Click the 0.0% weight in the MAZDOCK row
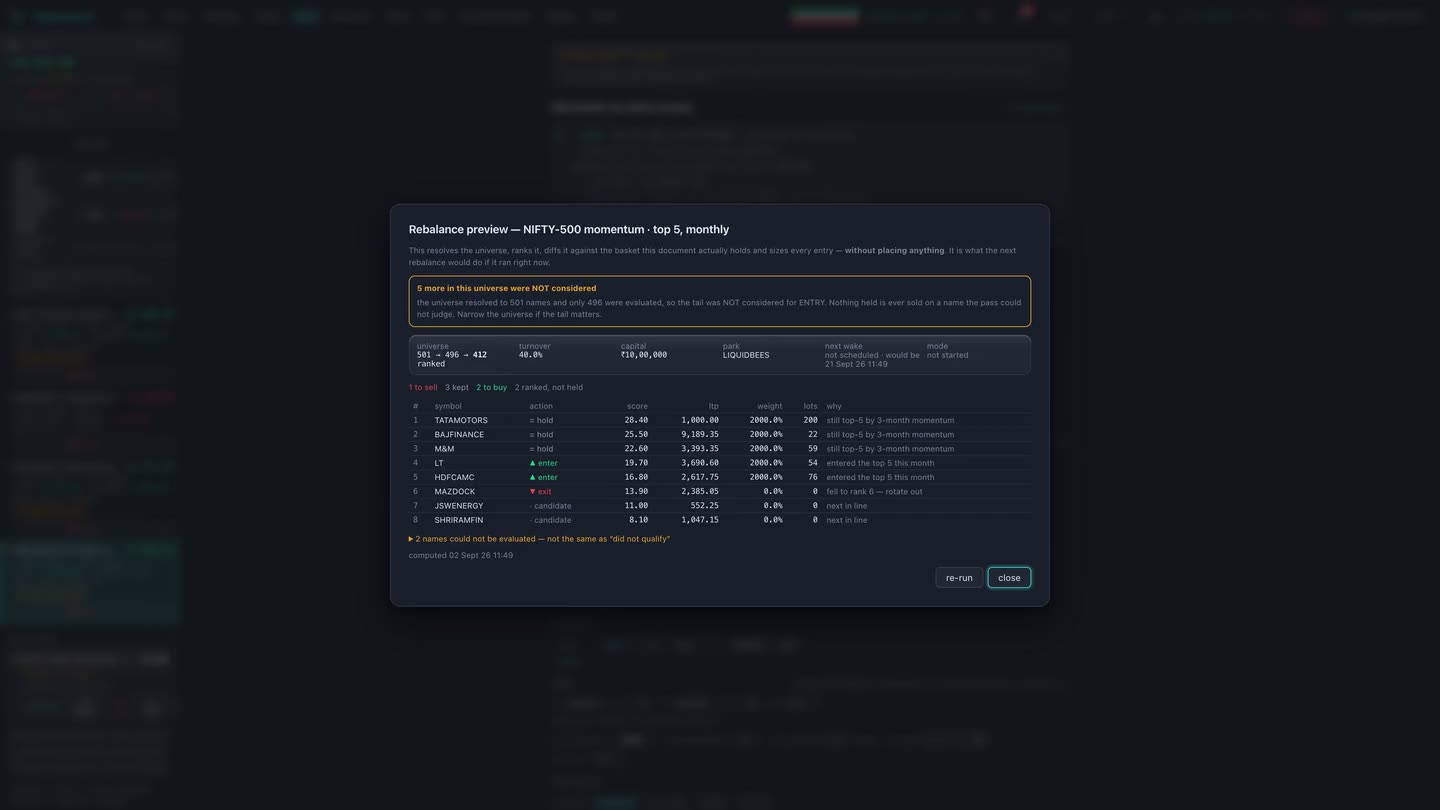The image size is (1440, 810). pos(773,491)
